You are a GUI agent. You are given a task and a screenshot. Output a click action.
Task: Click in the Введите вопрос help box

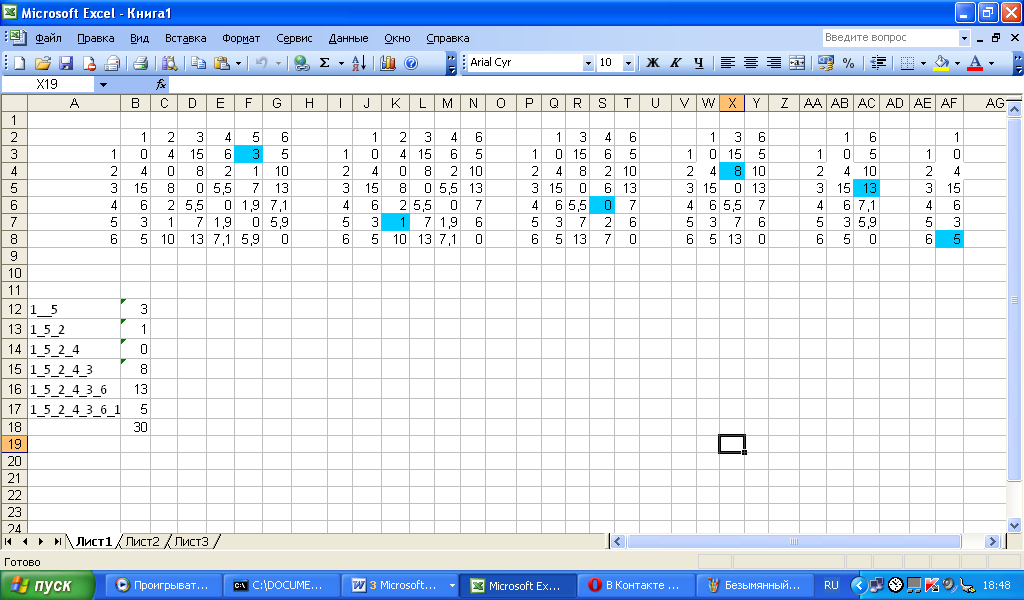889,38
